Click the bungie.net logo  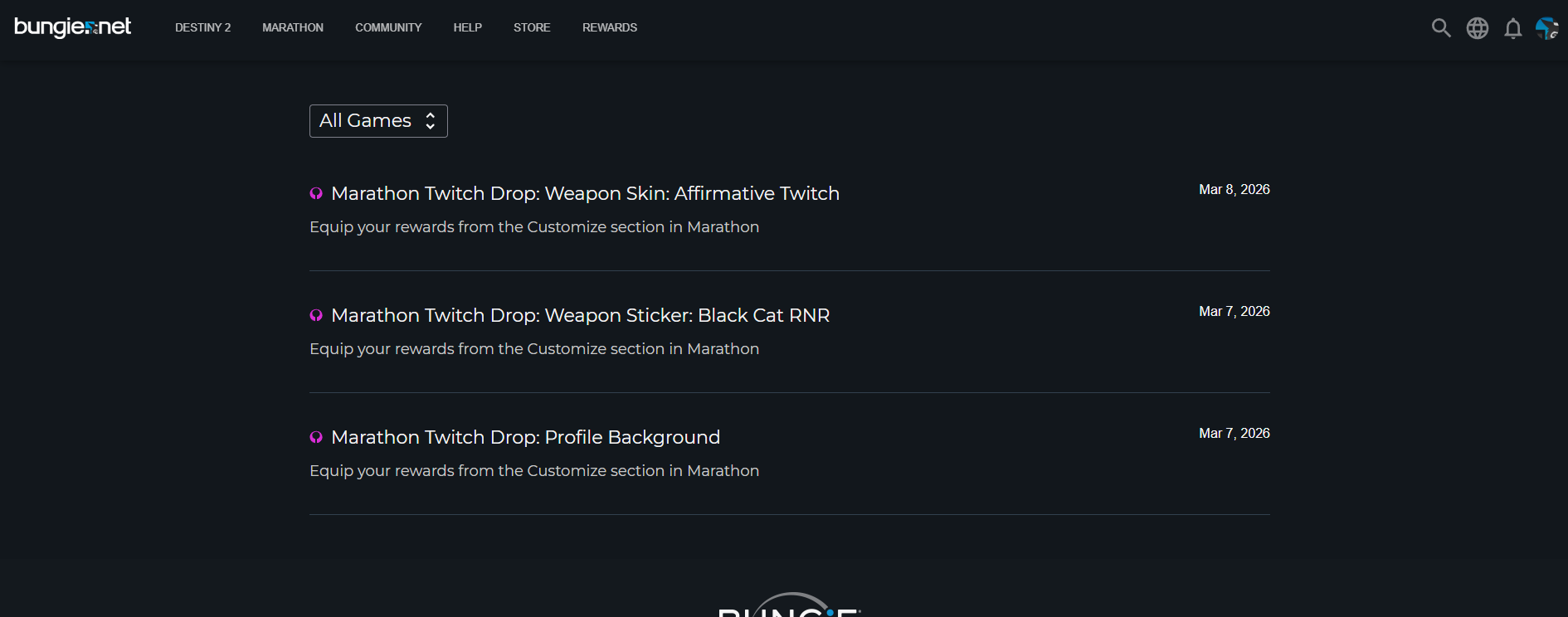pyautogui.click(x=73, y=27)
